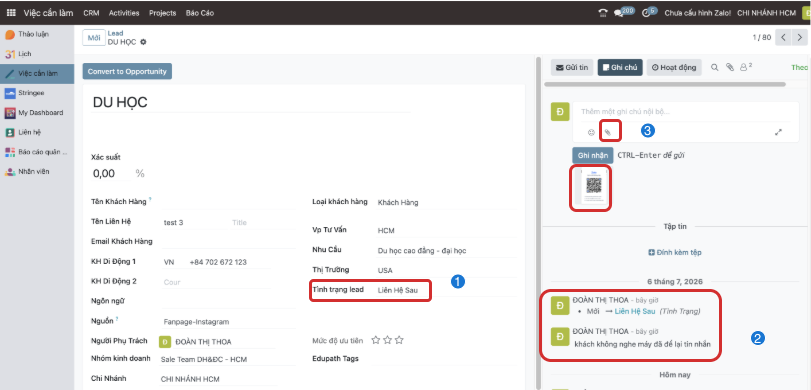Open country code VN dropdown for KH Di Động 1

tap(172, 262)
